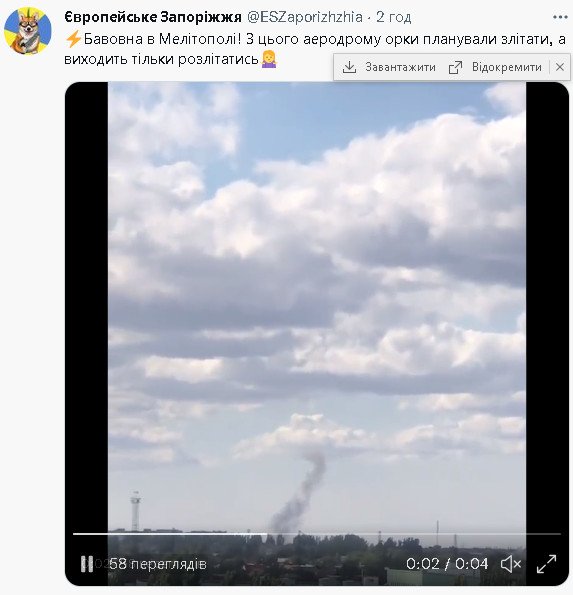Expand the three-dot more options menu

[560, 17]
